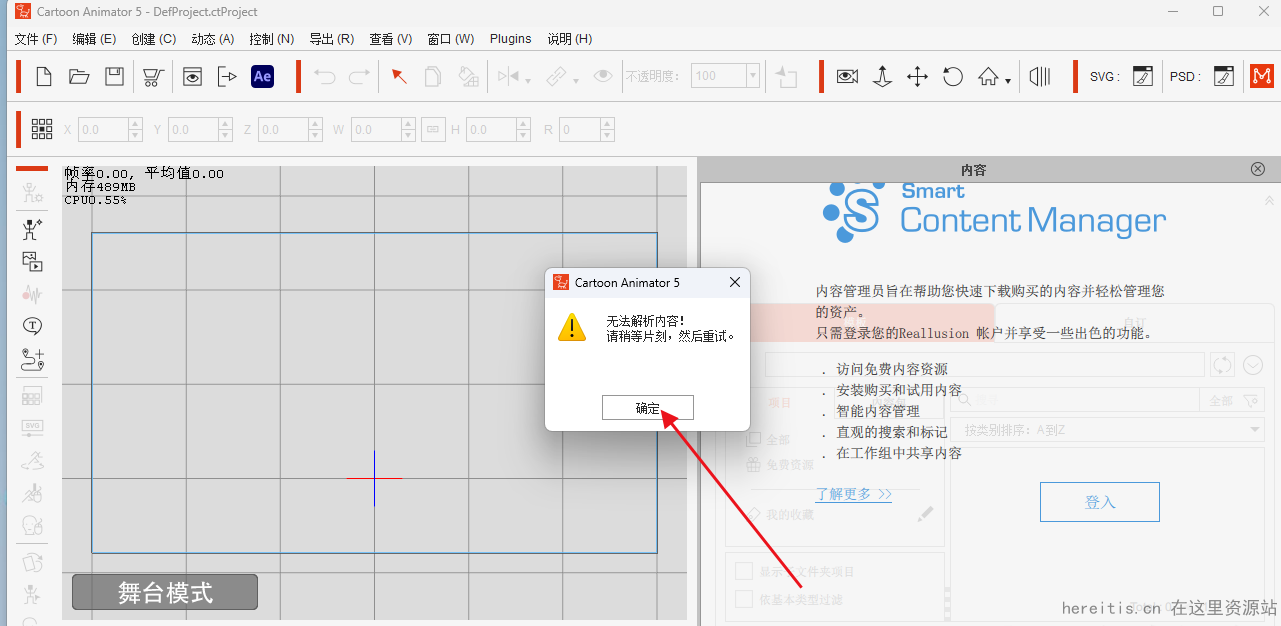This screenshot has width=1281, height=626.
Task: Check the 依基本类型过滤 option
Action: [x=743, y=600]
